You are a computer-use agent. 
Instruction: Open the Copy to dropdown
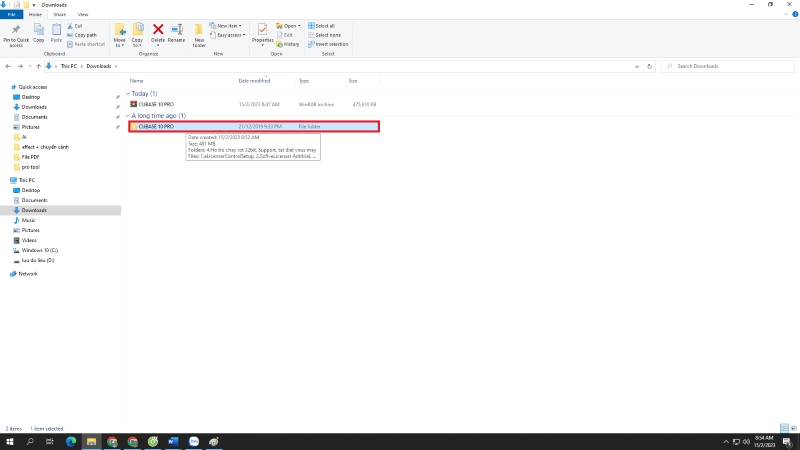[138, 35]
